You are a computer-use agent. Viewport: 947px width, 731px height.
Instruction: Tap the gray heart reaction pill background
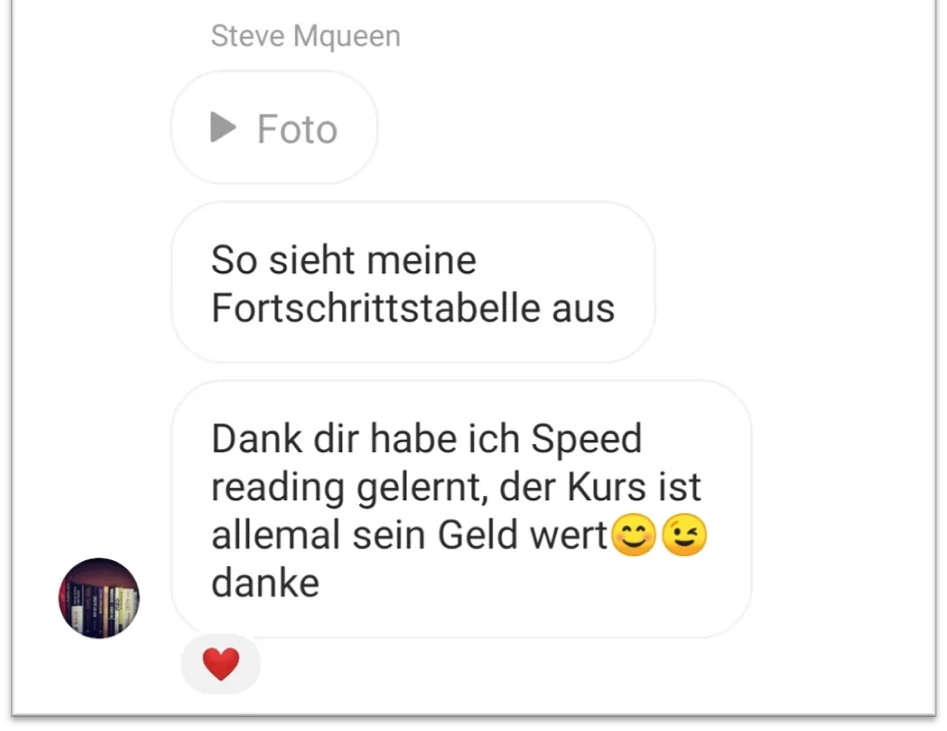coord(220,664)
